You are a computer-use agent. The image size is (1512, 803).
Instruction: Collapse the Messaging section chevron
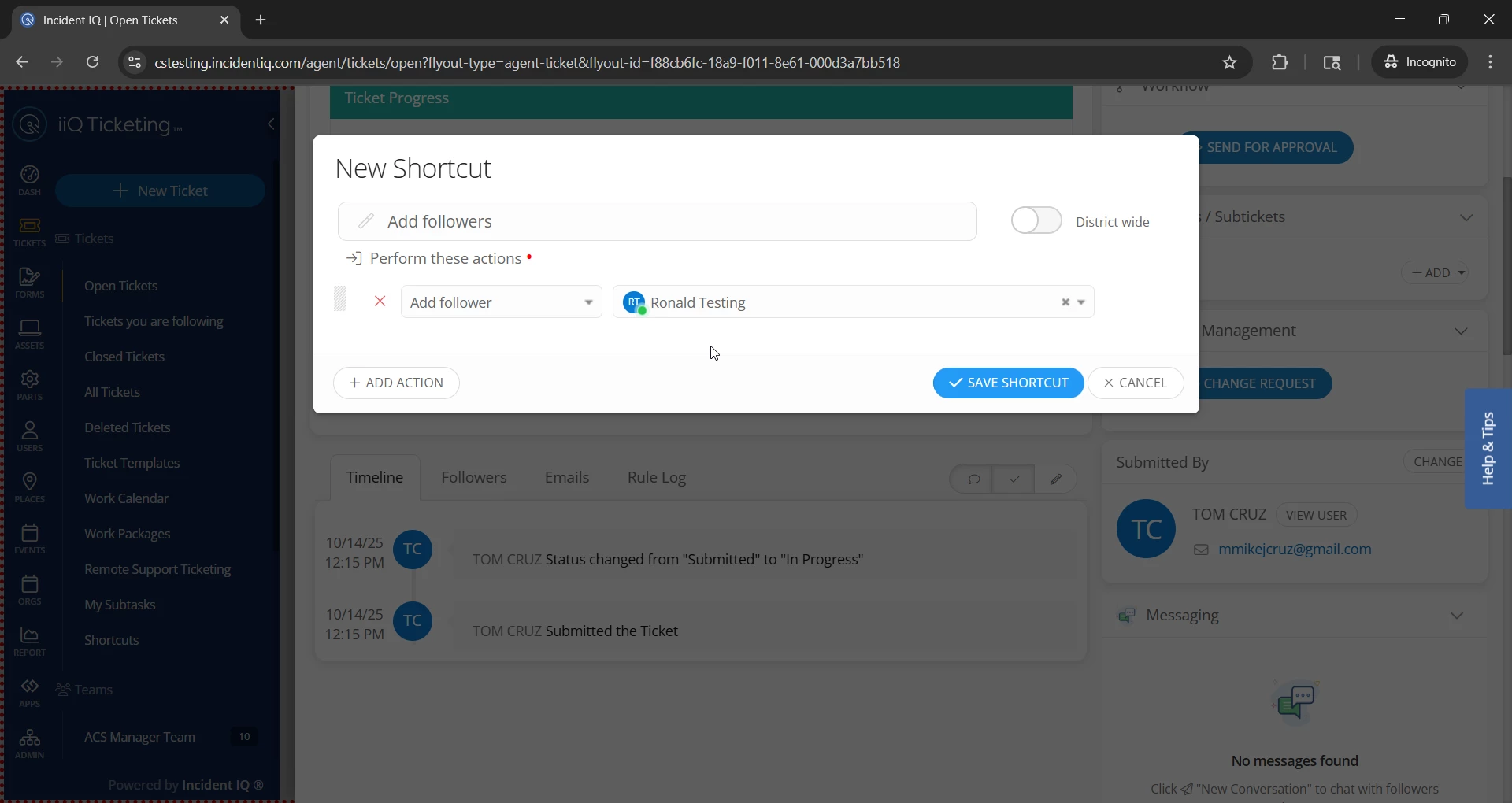[x=1457, y=616]
